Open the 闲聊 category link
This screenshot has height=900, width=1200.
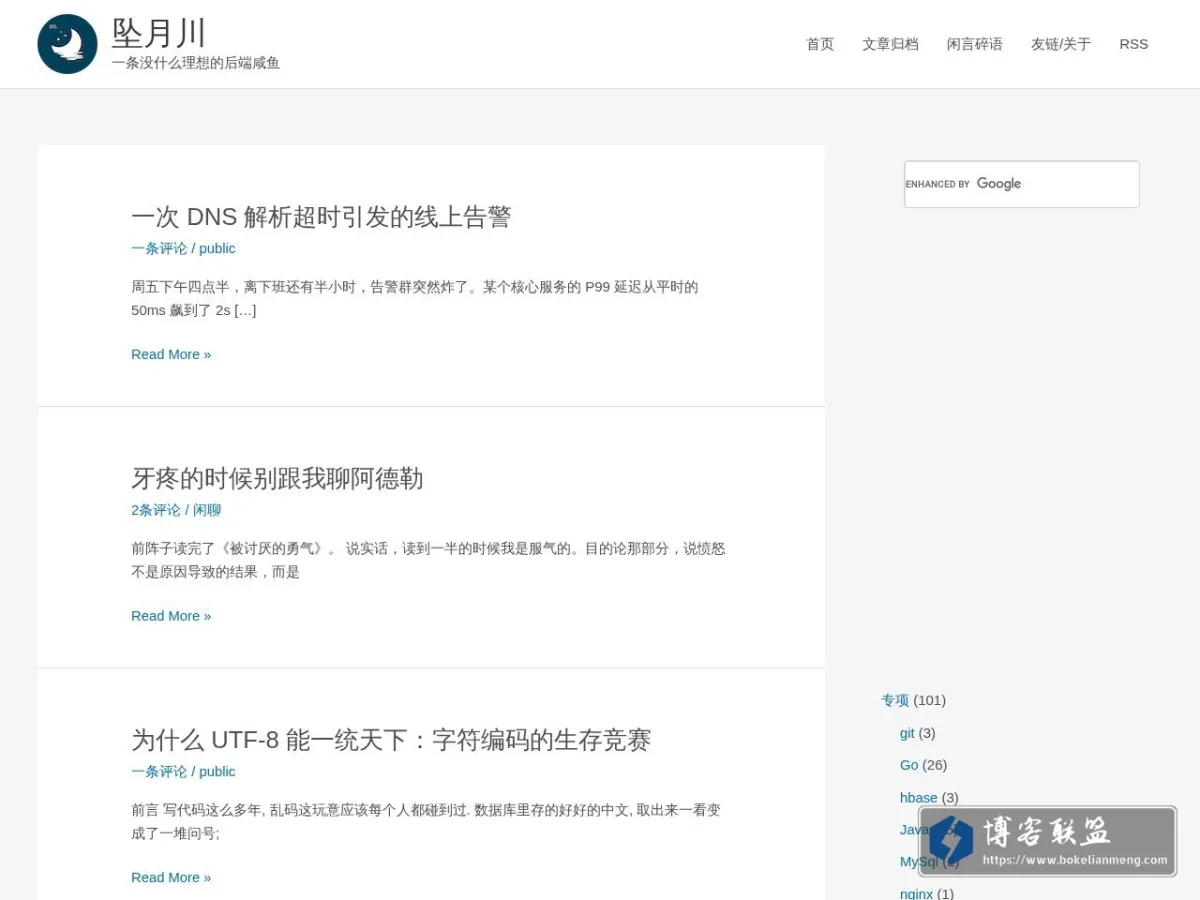click(207, 510)
